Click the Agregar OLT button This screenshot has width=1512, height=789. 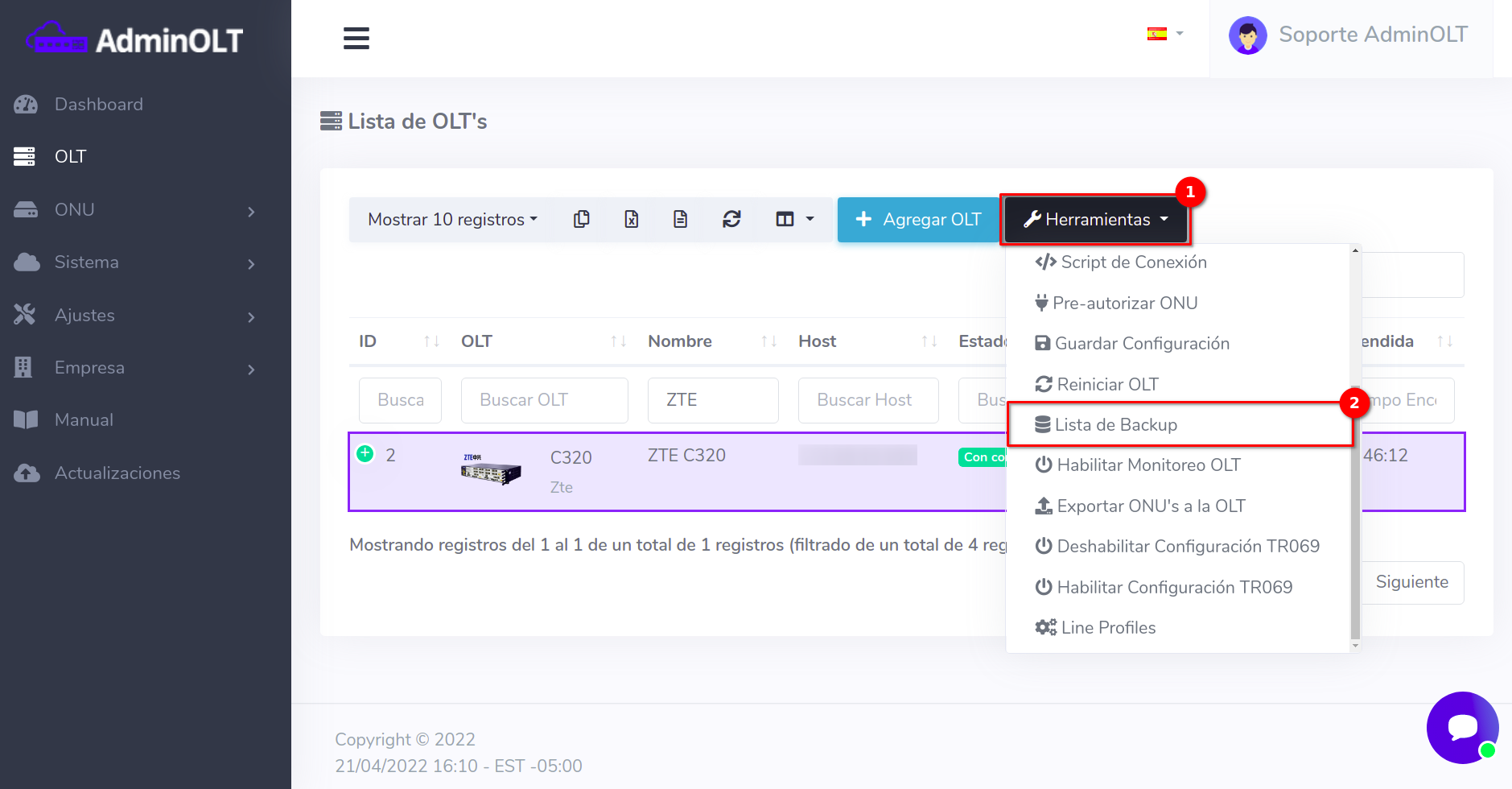pyautogui.click(x=918, y=219)
